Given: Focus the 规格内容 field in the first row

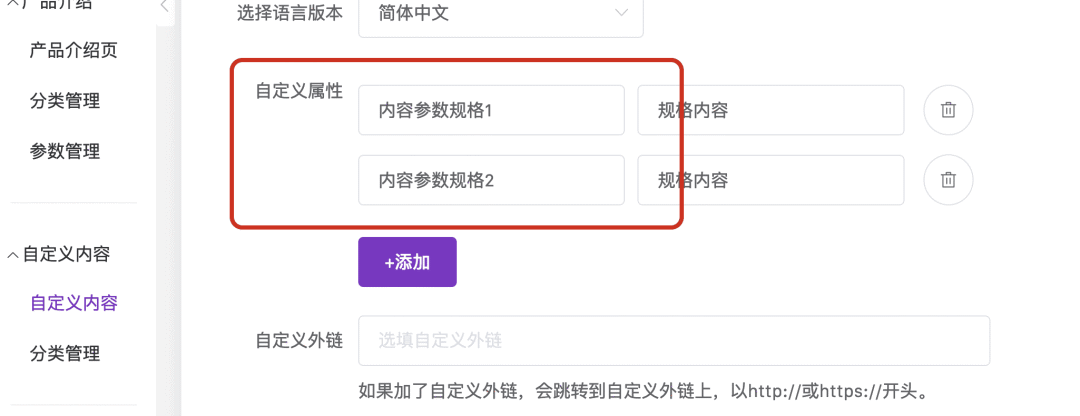Looking at the screenshot, I should tap(771, 110).
